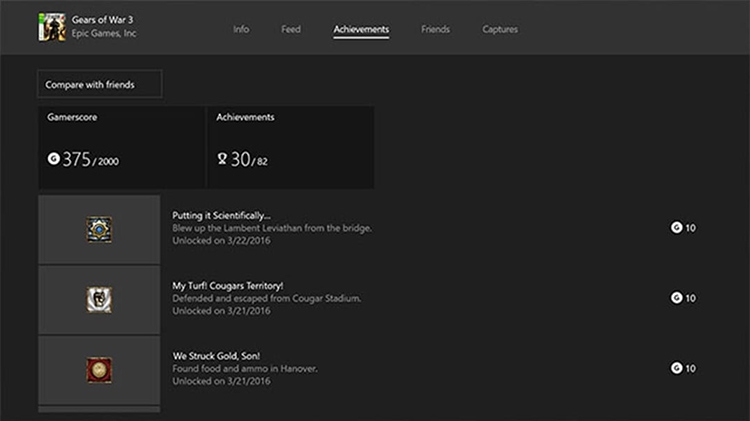Click 'Defended and escaped from Cougar Stadium' text
Image resolution: width=750 pixels, height=421 pixels.
tap(267, 299)
